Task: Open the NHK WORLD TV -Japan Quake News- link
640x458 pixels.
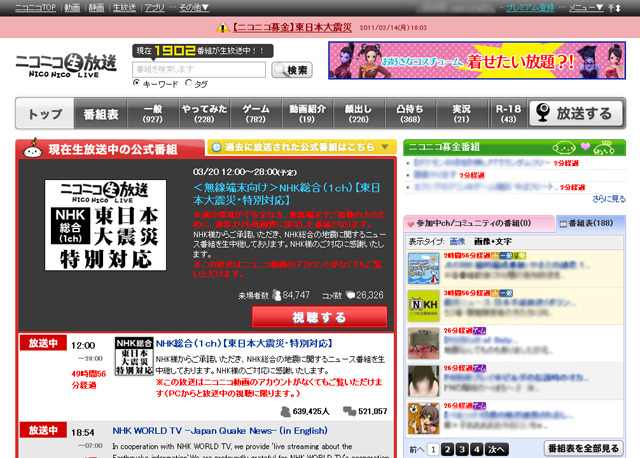Action: click(220, 431)
